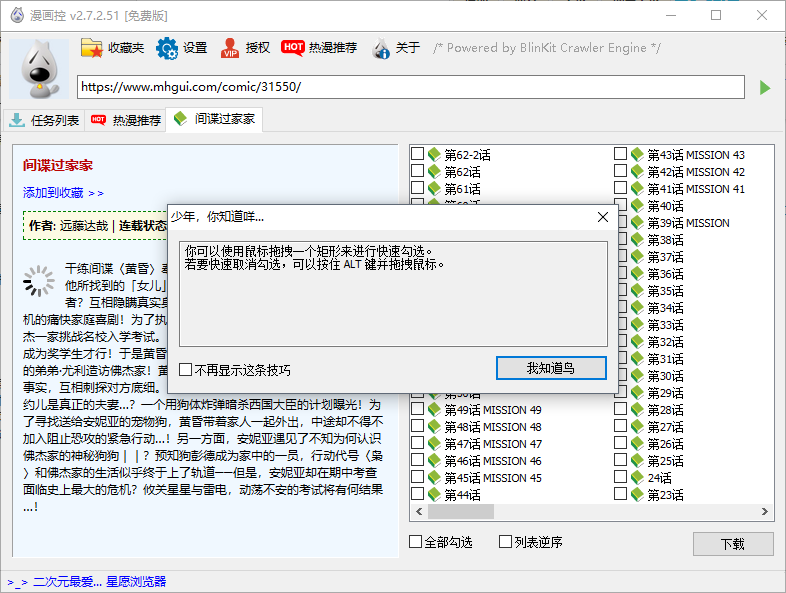786x593 pixels.
Task: Click the book icon of 第38话
Action: 637,240
